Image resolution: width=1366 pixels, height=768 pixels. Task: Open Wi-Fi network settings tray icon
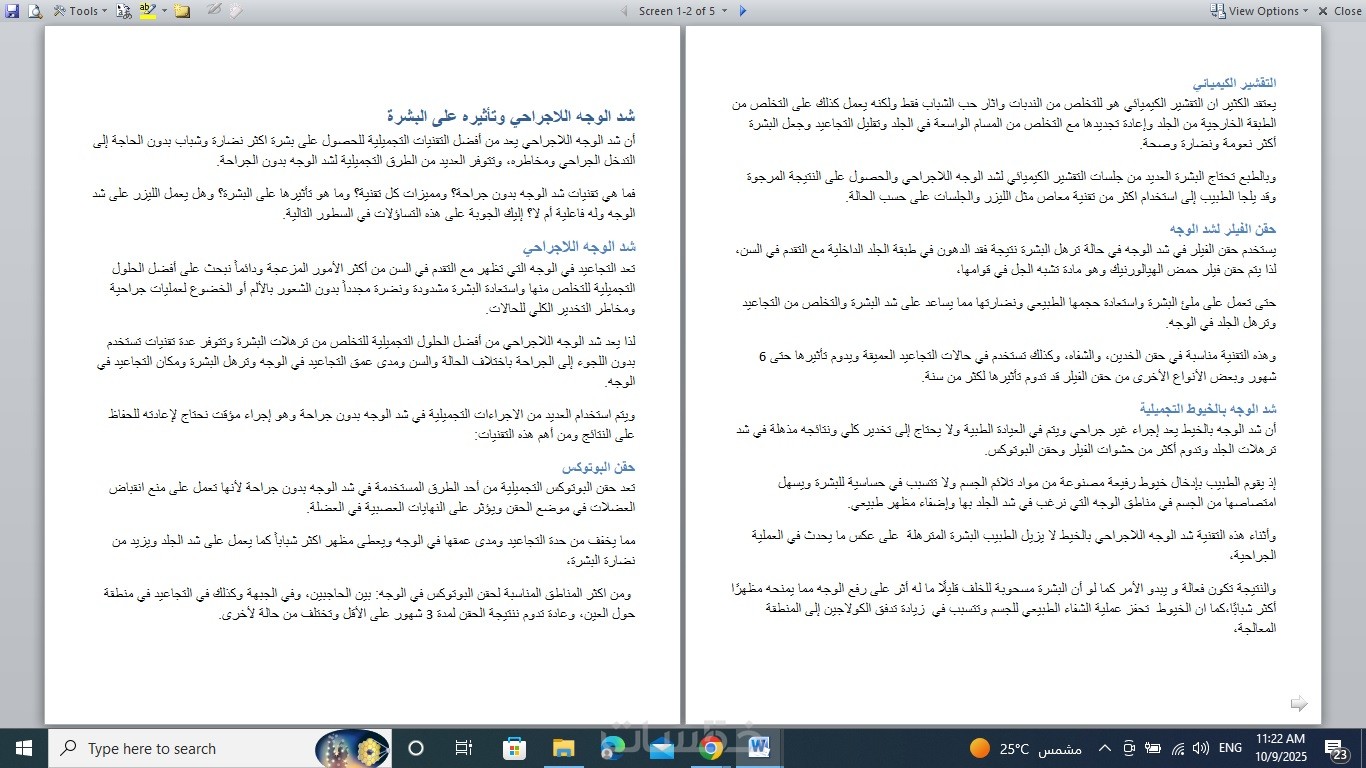[1177, 748]
